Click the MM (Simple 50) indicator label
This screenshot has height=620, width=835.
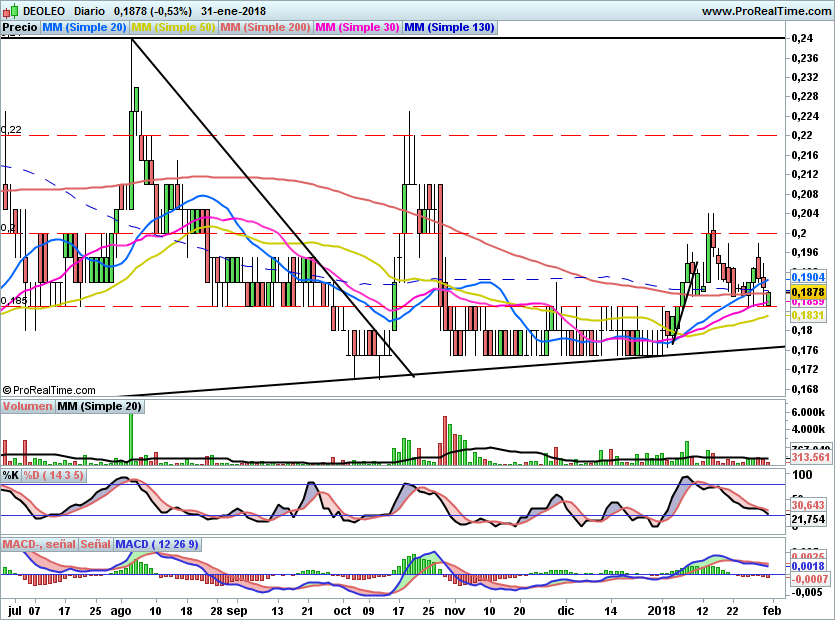click(x=173, y=28)
